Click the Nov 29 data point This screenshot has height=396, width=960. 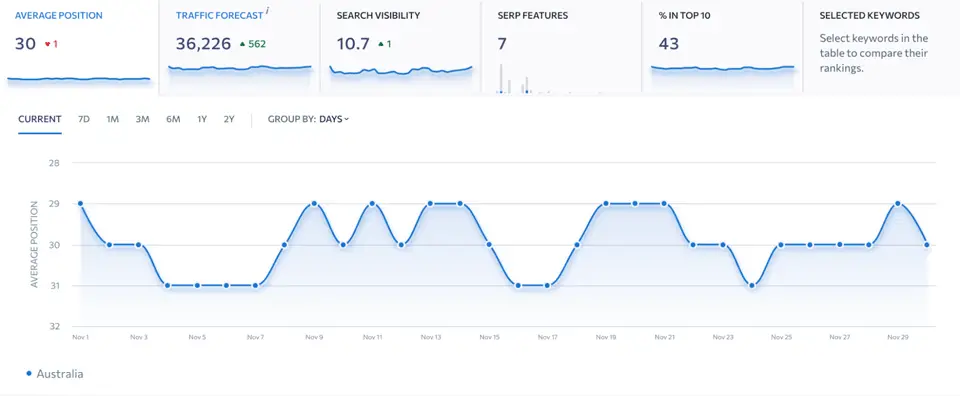coord(898,204)
